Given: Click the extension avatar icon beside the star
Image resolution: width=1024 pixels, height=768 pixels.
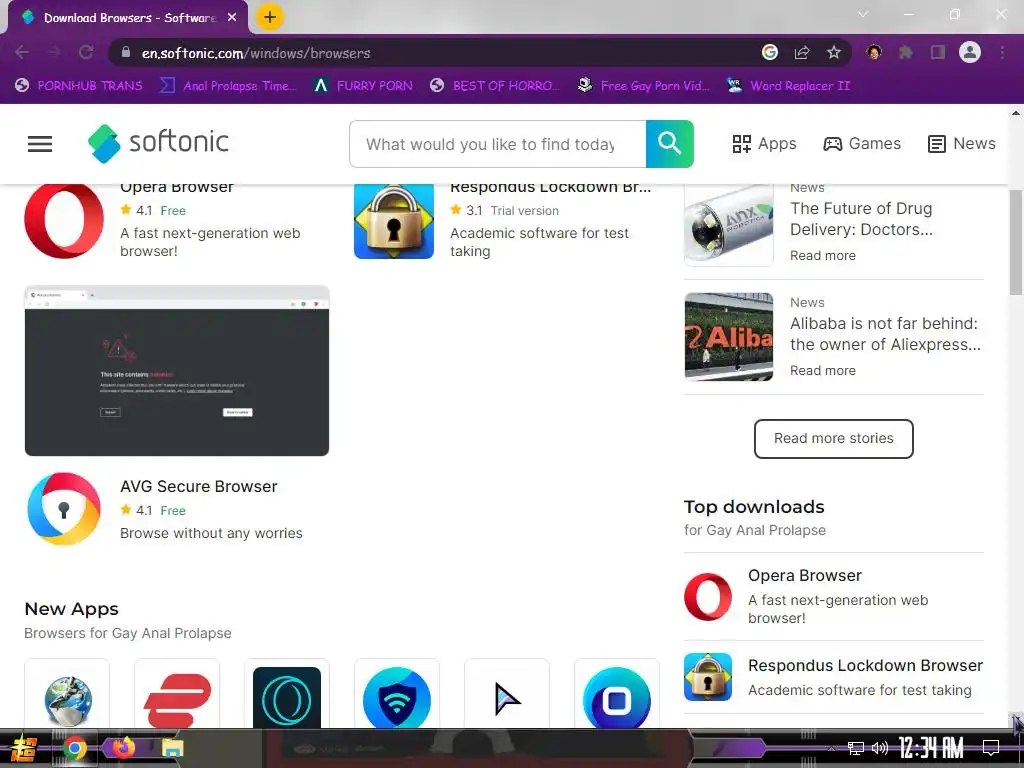Looking at the screenshot, I should [x=874, y=52].
